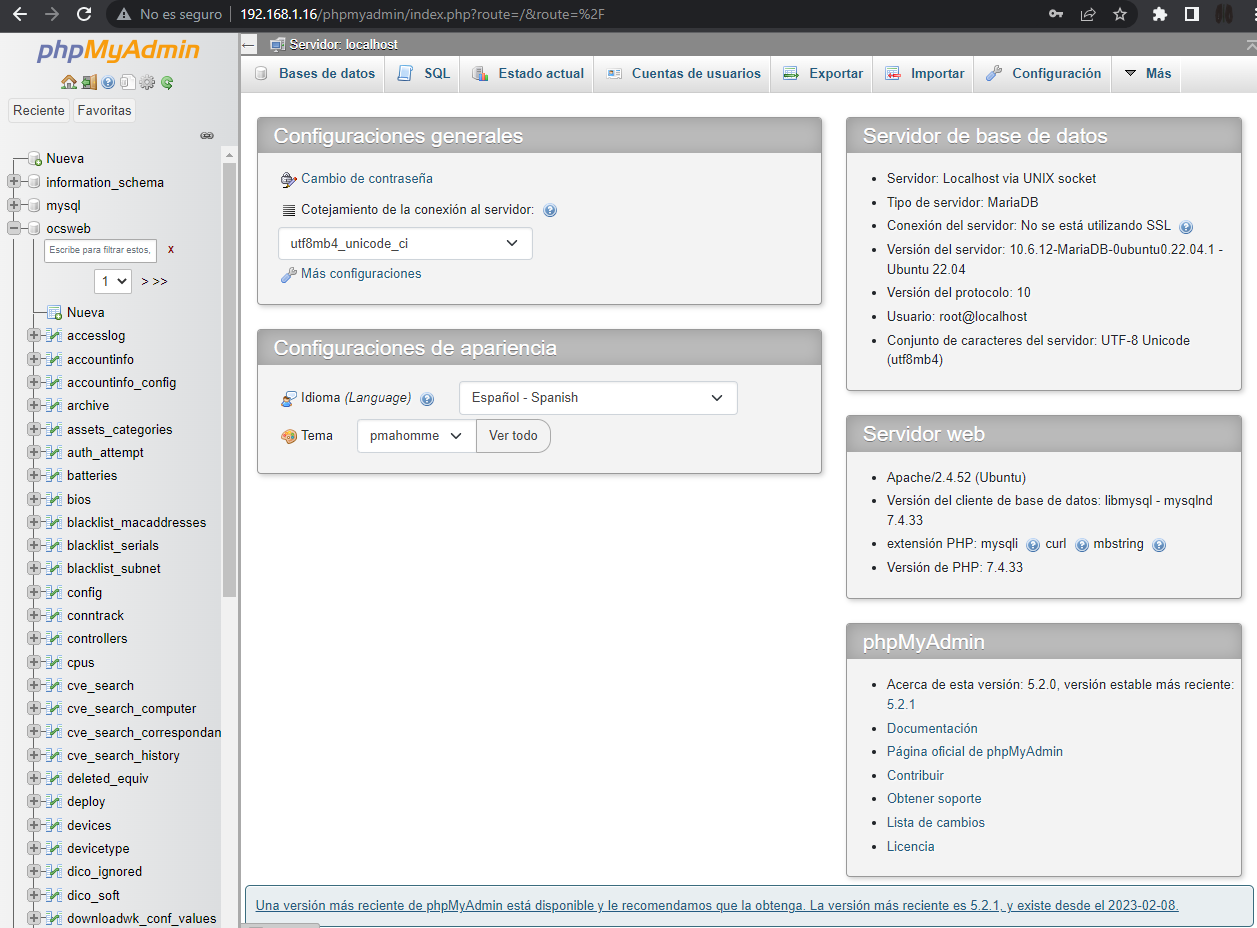Open the Español - Spanish language dropdown
The width and height of the screenshot is (1257, 928).
[598, 398]
